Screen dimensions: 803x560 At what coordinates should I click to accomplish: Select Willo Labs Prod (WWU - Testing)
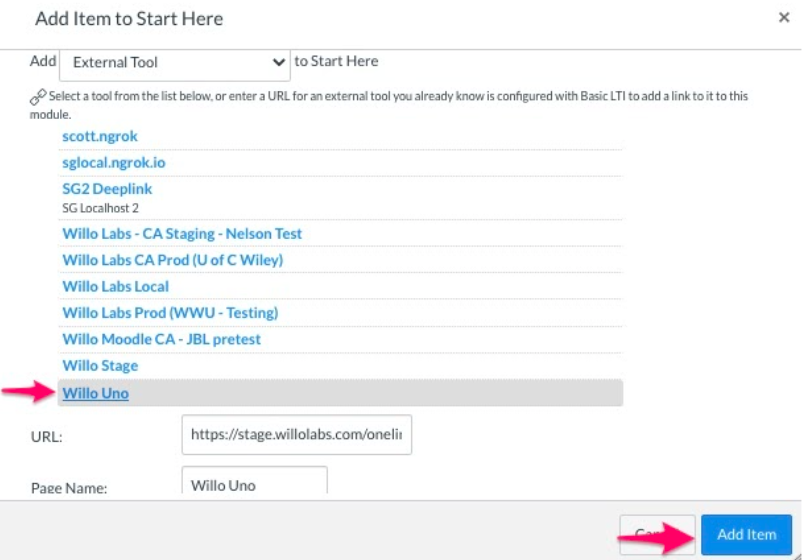tap(170, 313)
